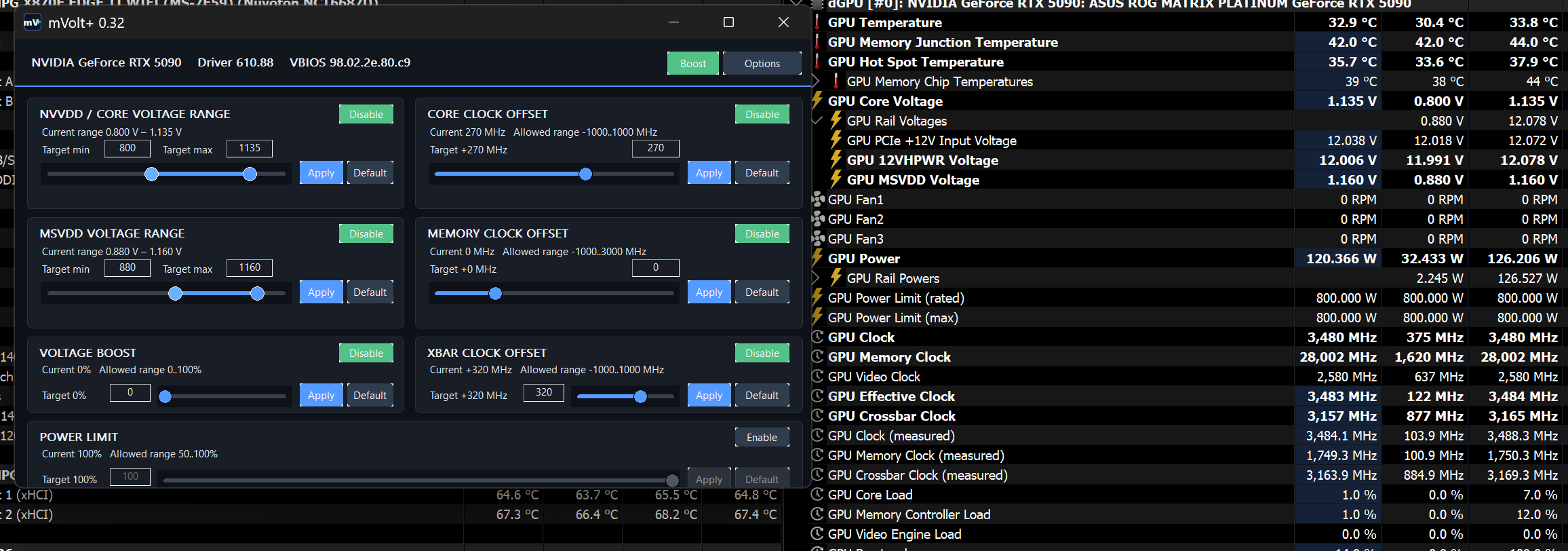Screen dimensions: 1568x551
Task: Click the GPU 12VHPWR Voltage bolt icon
Action: point(836,159)
